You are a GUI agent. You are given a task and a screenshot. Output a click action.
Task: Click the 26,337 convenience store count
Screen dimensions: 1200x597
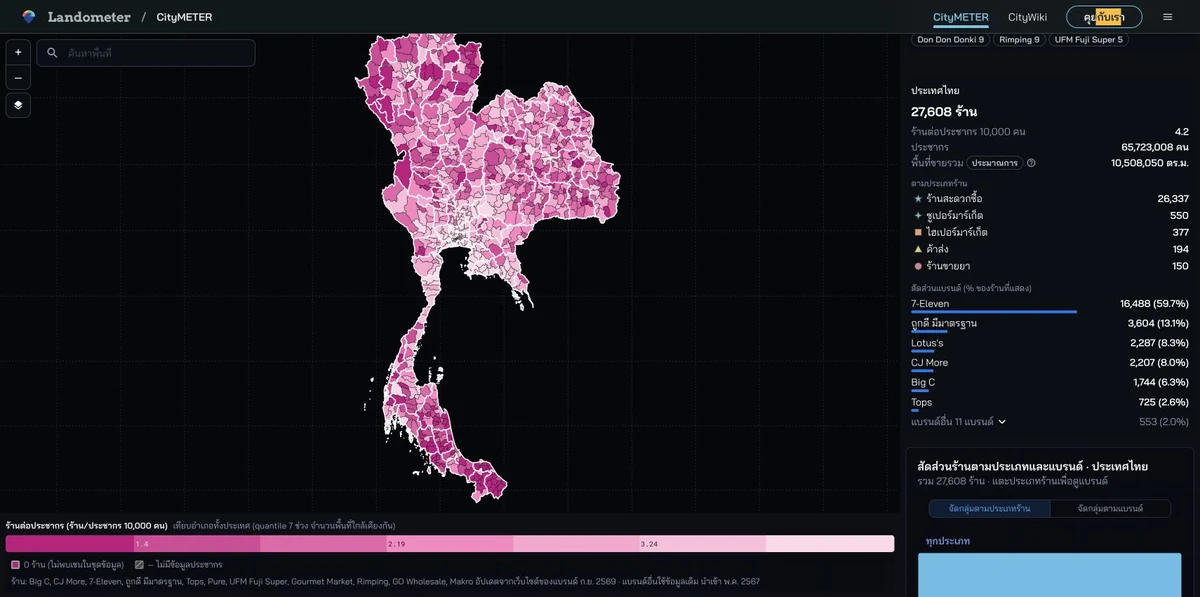click(1173, 199)
